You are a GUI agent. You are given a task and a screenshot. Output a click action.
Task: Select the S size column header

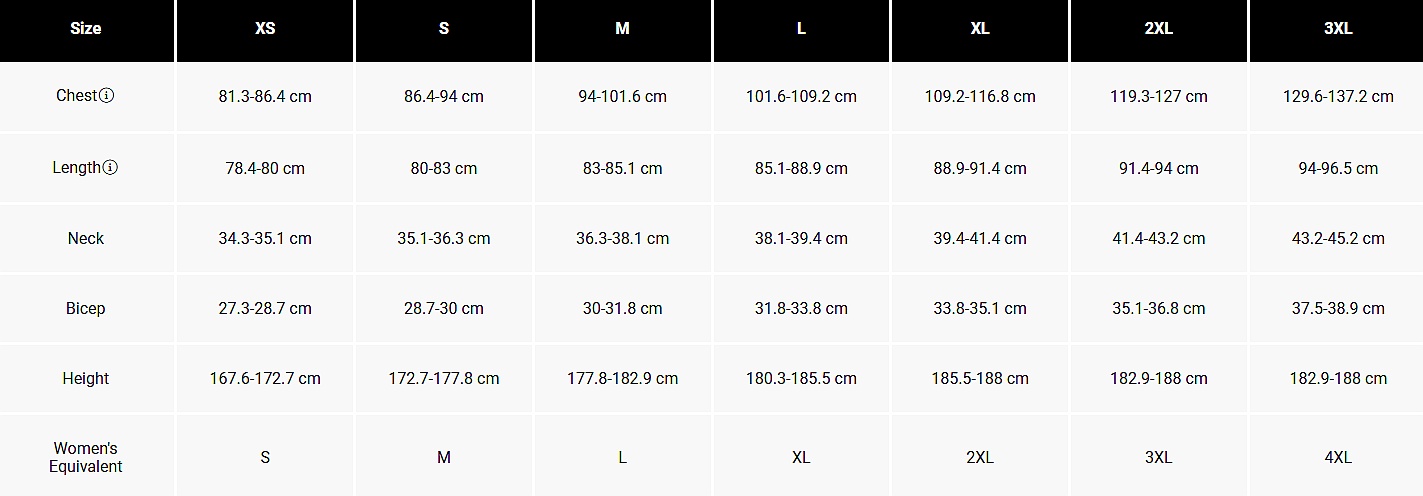pyautogui.click(x=444, y=30)
